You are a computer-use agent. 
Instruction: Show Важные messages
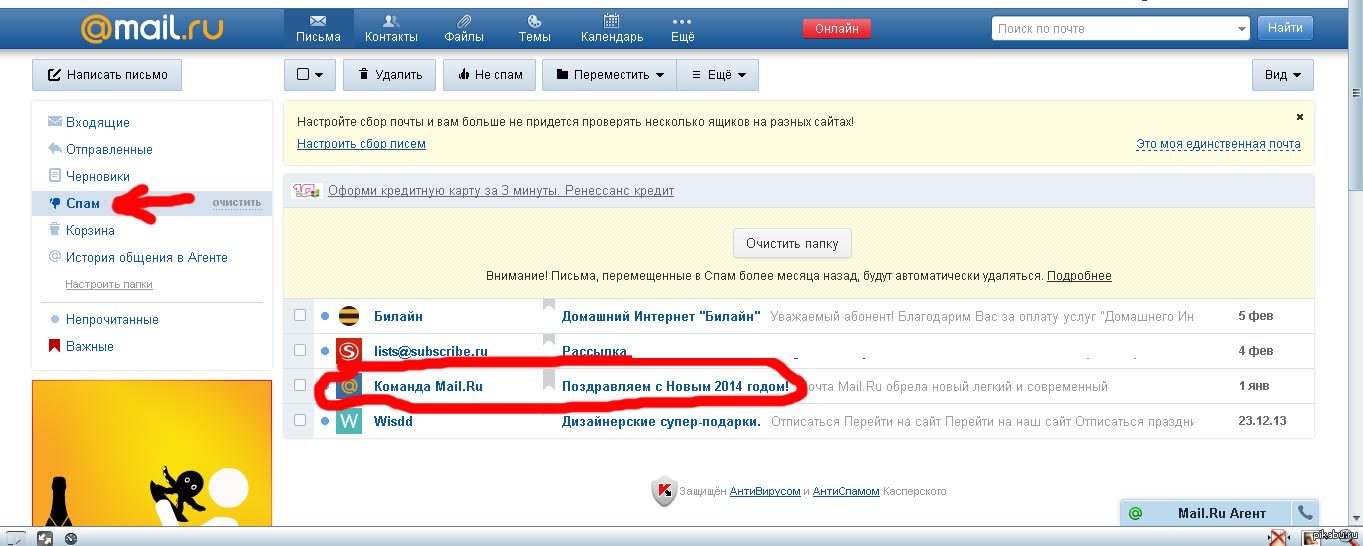pos(90,346)
